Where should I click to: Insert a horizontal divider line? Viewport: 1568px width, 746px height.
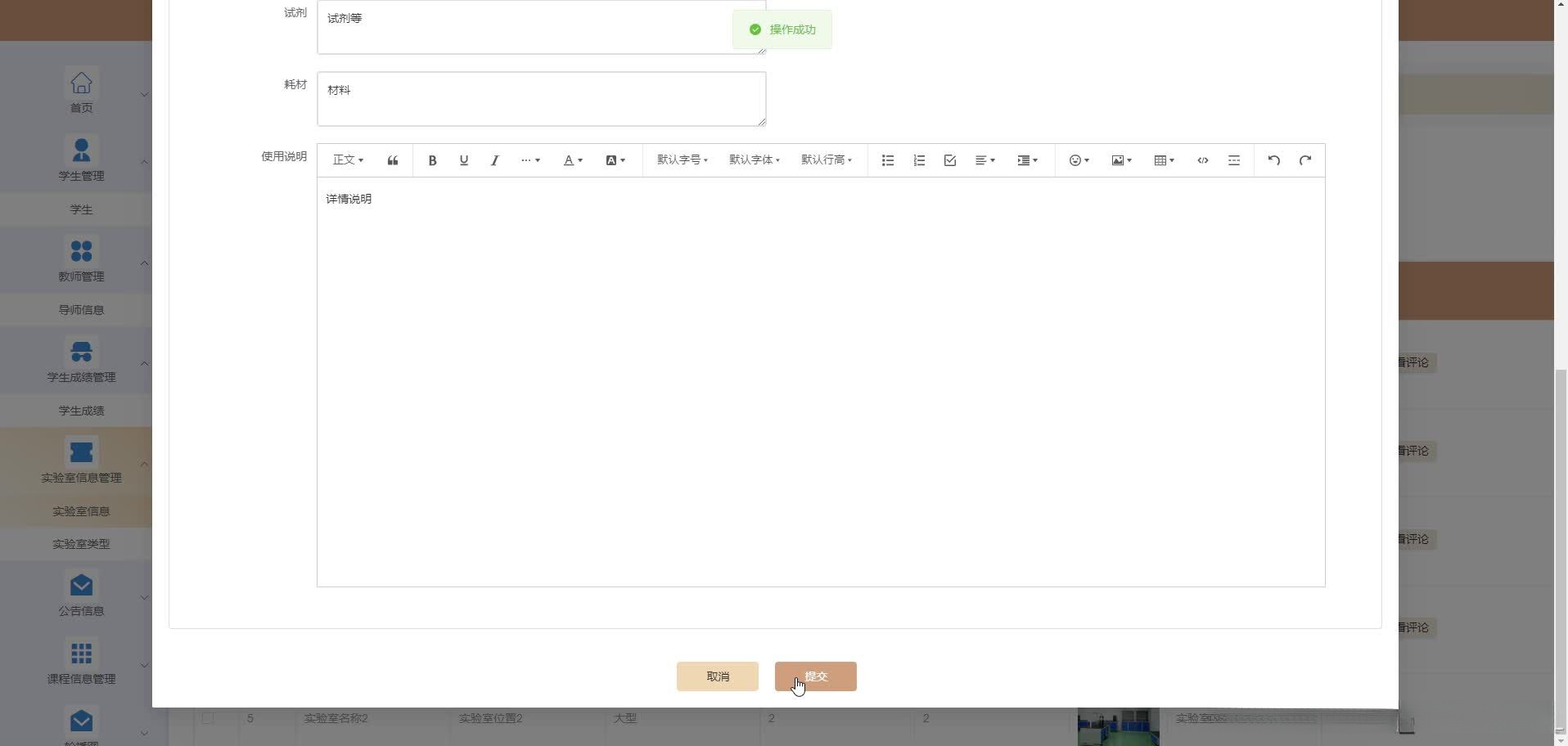point(1234,160)
